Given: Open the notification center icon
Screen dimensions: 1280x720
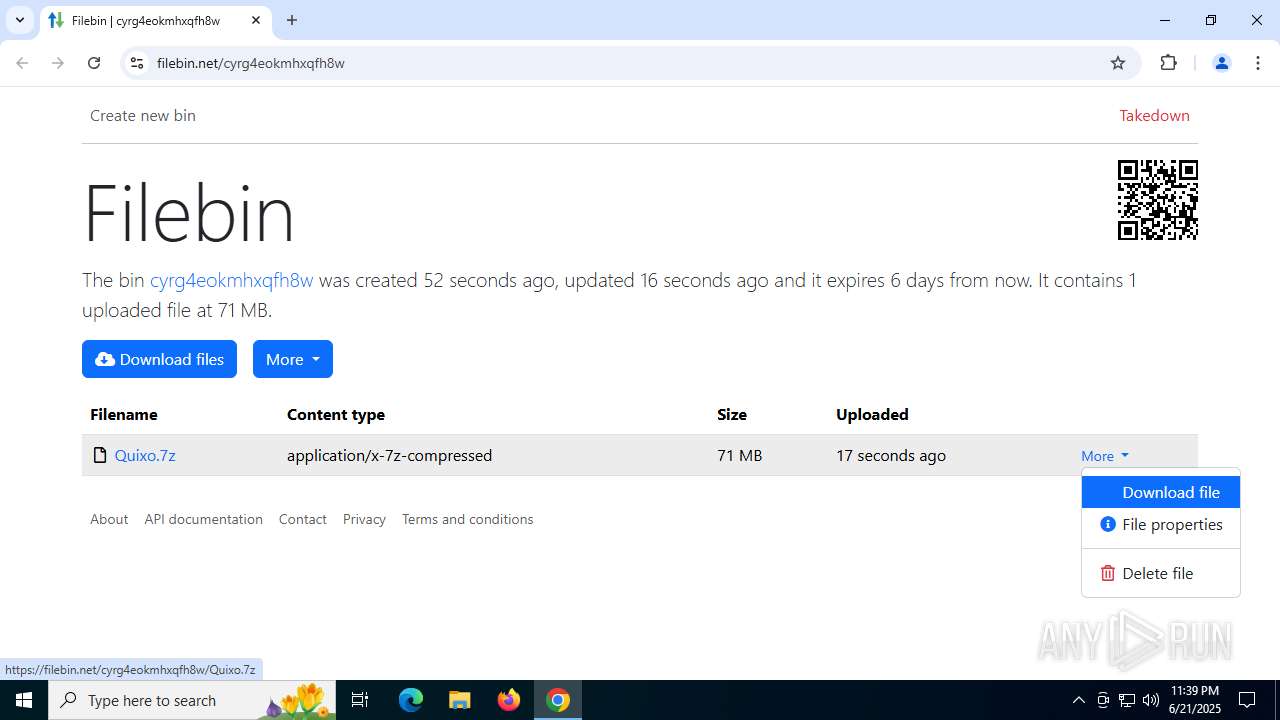Looking at the screenshot, I should 1247,700.
